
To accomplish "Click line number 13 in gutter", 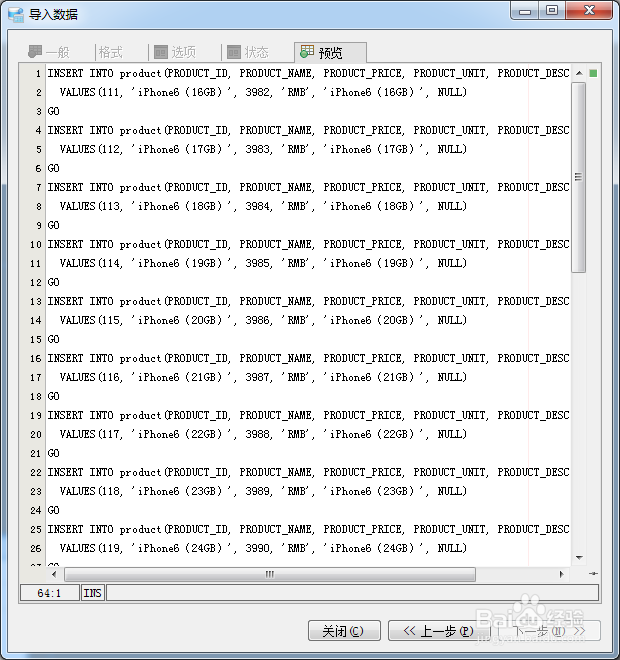I will point(36,302).
